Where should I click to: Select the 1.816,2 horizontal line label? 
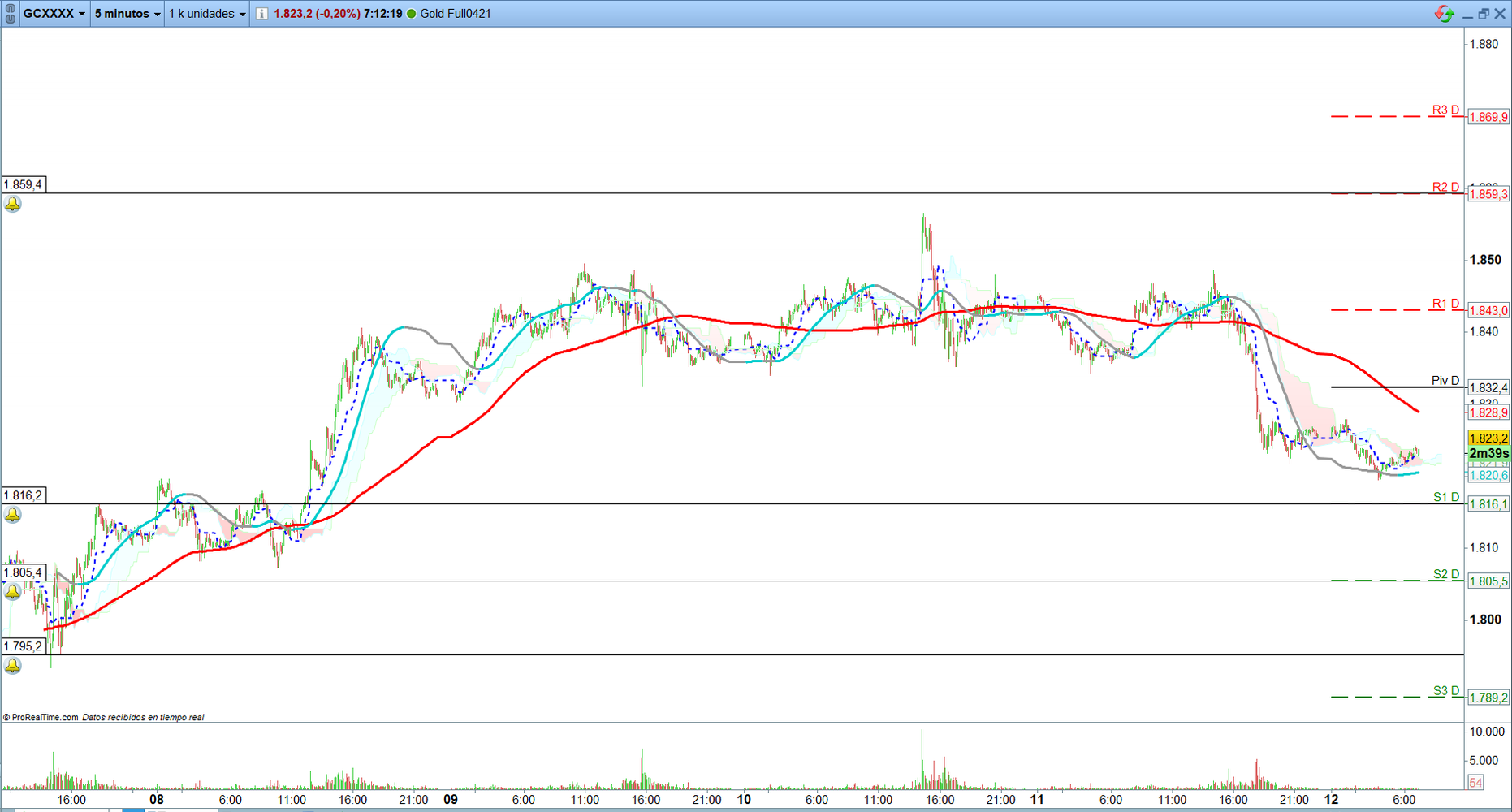23,495
